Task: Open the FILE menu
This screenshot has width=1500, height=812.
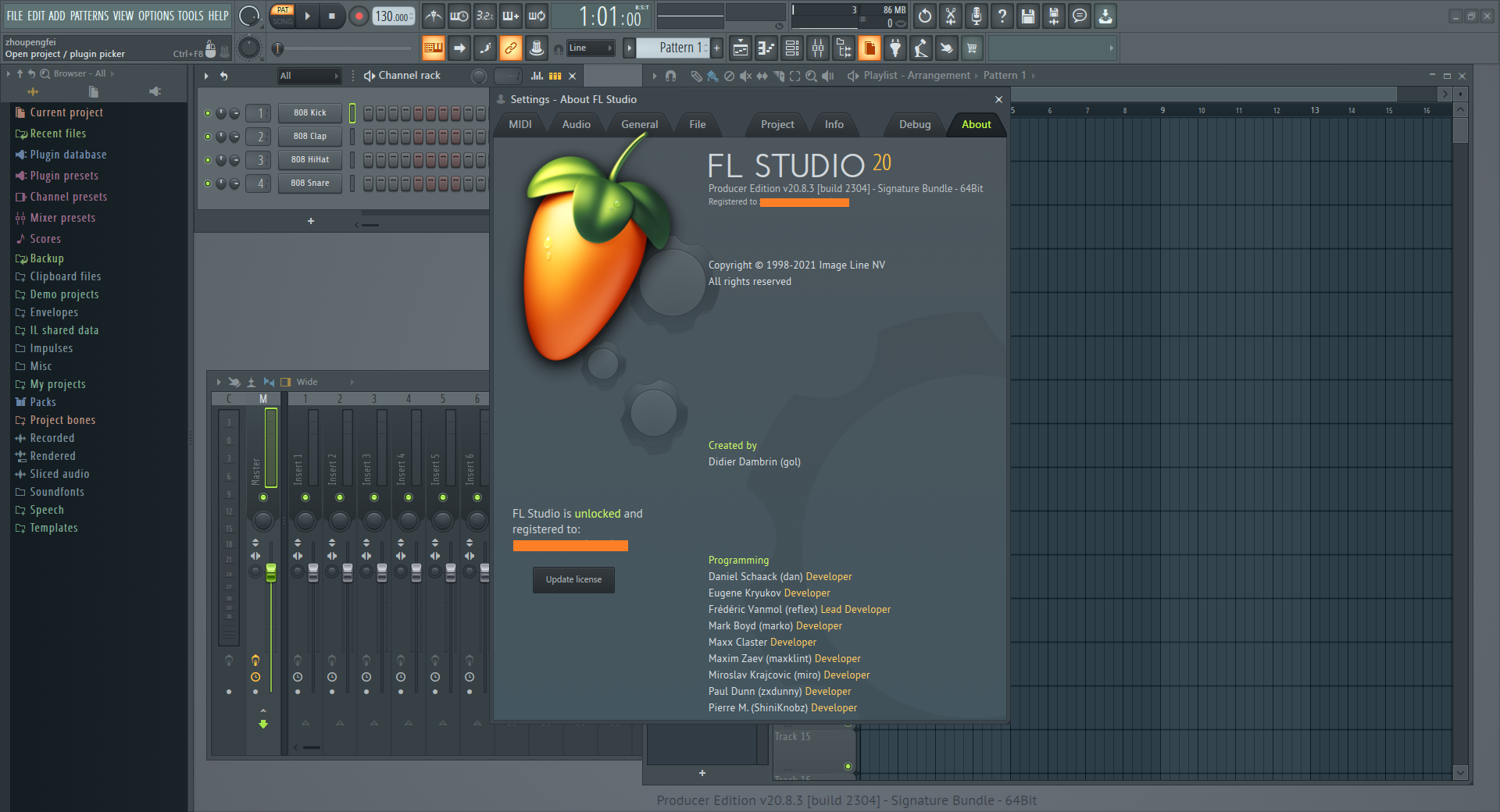Action: [15, 16]
